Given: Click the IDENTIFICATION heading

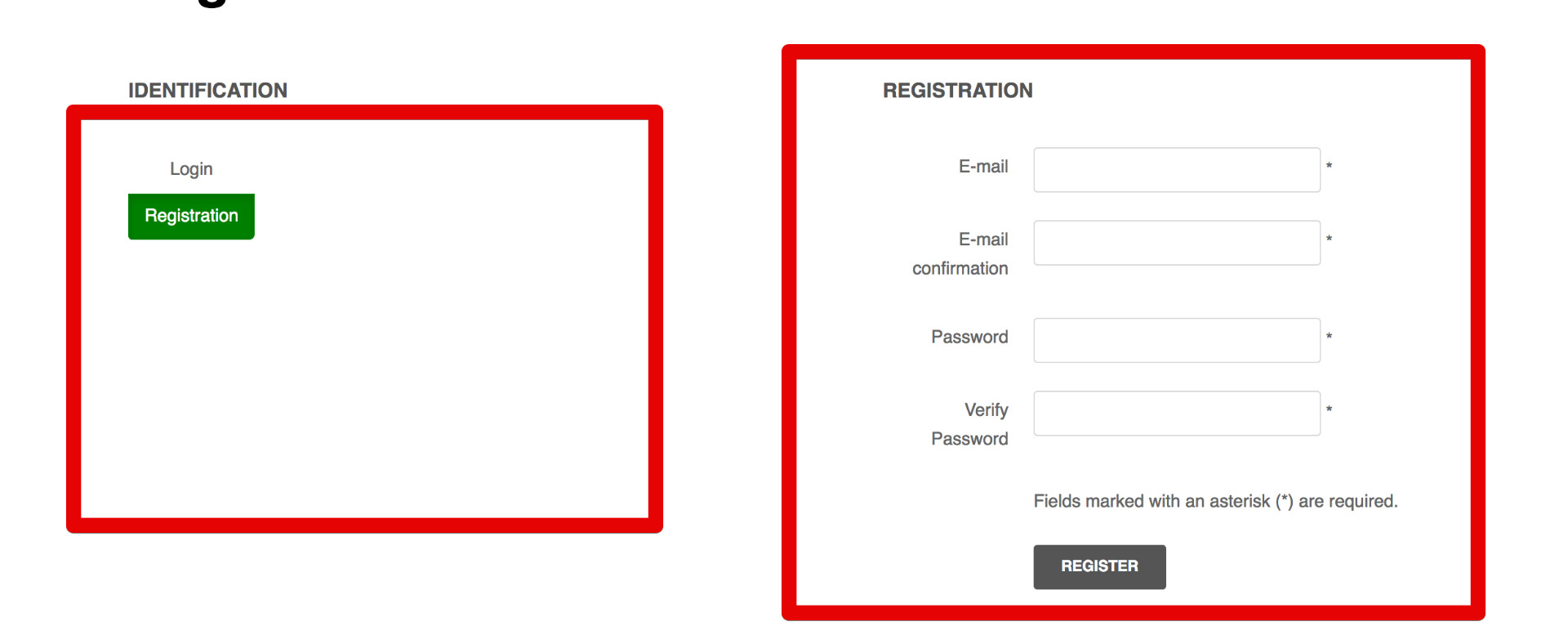Looking at the screenshot, I should click(207, 91).
